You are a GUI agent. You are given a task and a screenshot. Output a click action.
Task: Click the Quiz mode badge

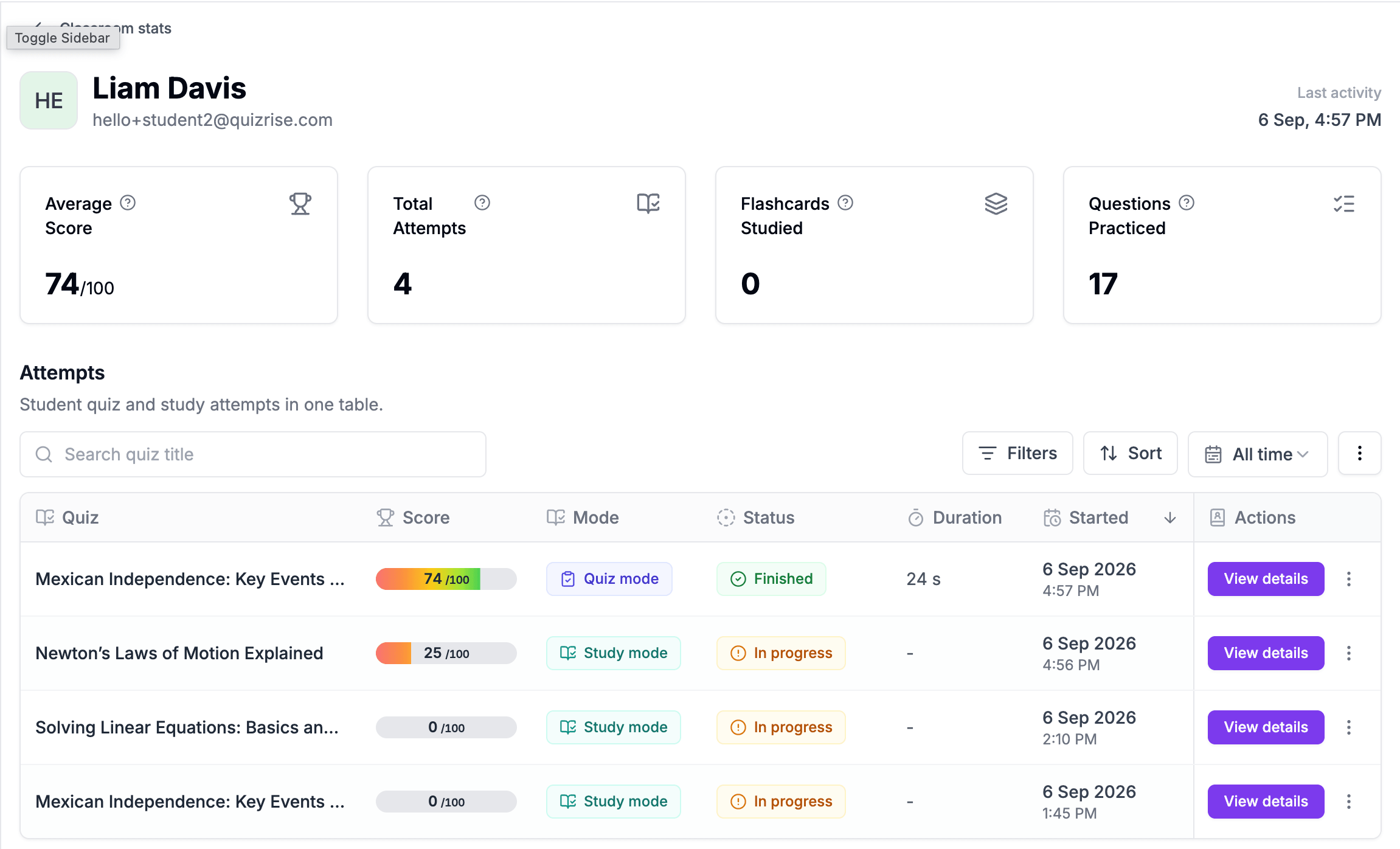point(609,579)
